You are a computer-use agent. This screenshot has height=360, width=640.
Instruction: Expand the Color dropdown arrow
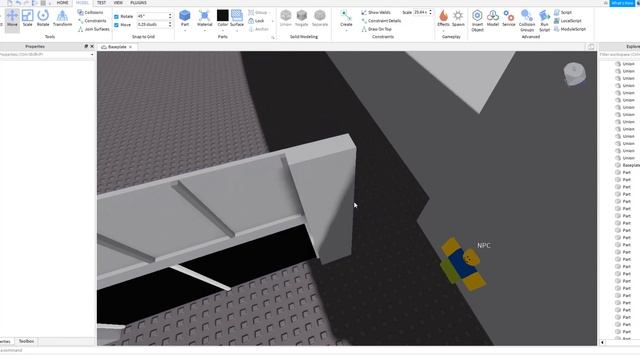[222, 30]
